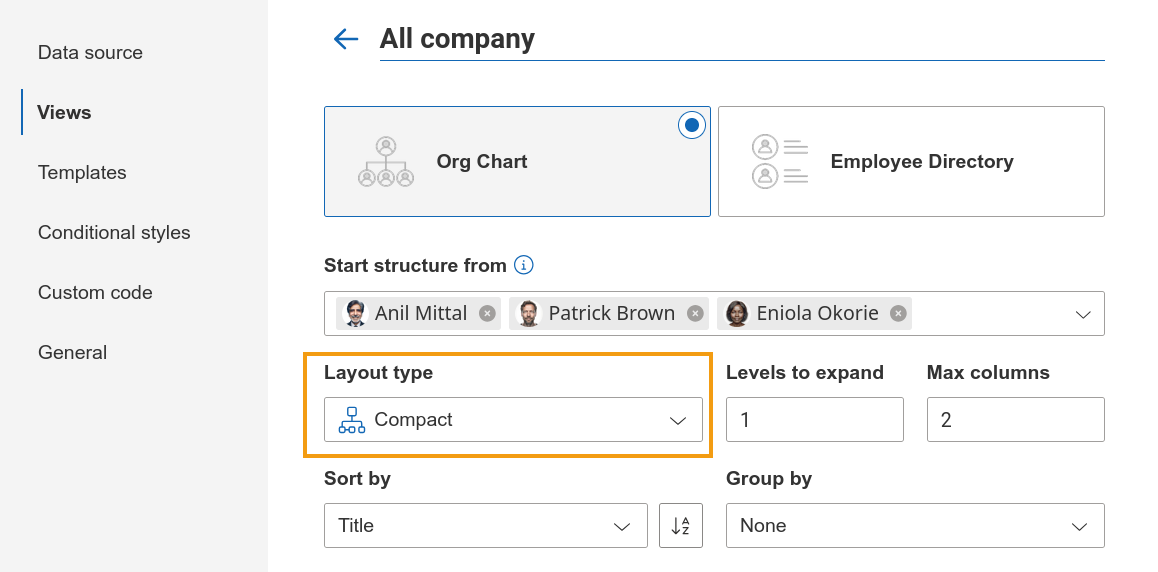Open the Layout type dropdown
This screenshot has height=572, width=1158.
tap(513, 420)
